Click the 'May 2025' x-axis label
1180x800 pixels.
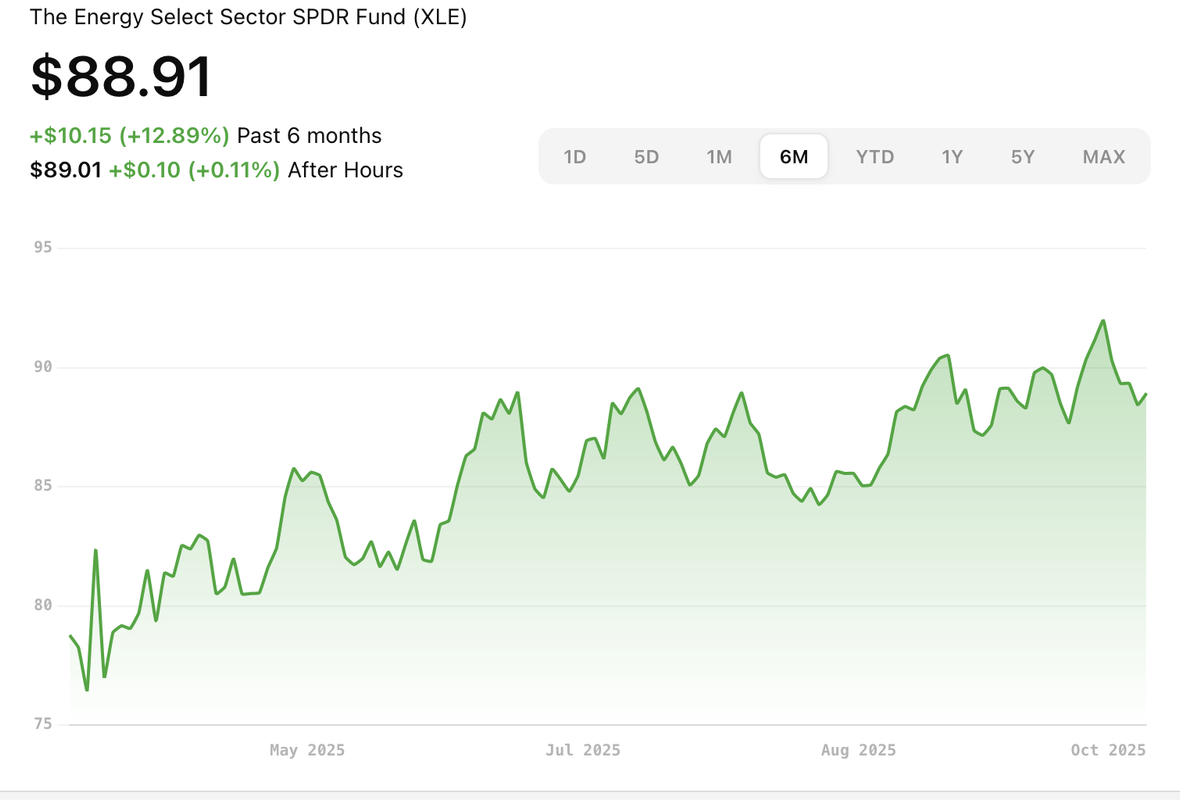(307, 750)
